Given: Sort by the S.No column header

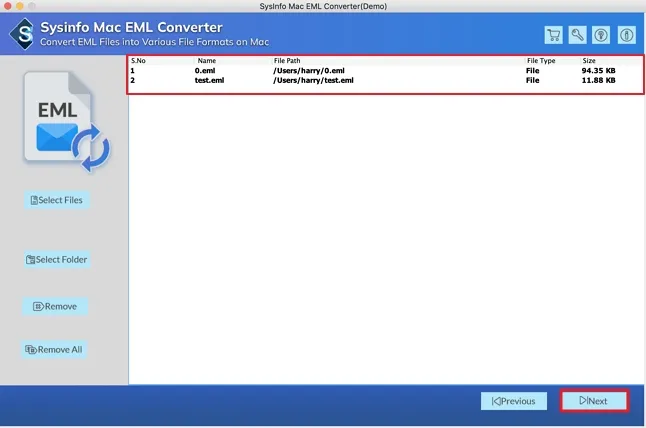Looking at the screenshot, I should pyautogui.click(x=138, y=61).
